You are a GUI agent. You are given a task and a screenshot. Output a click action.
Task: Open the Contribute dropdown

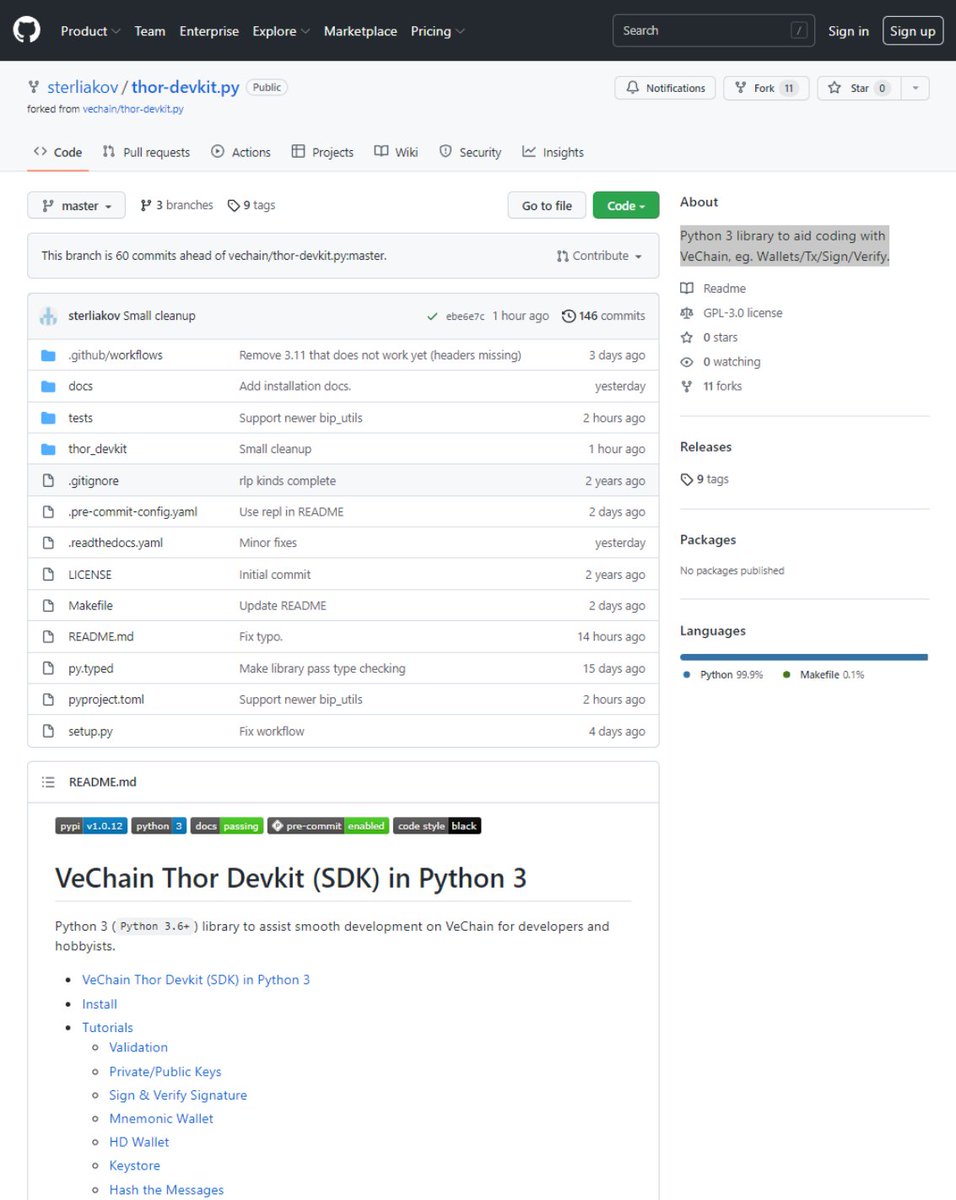600,256
